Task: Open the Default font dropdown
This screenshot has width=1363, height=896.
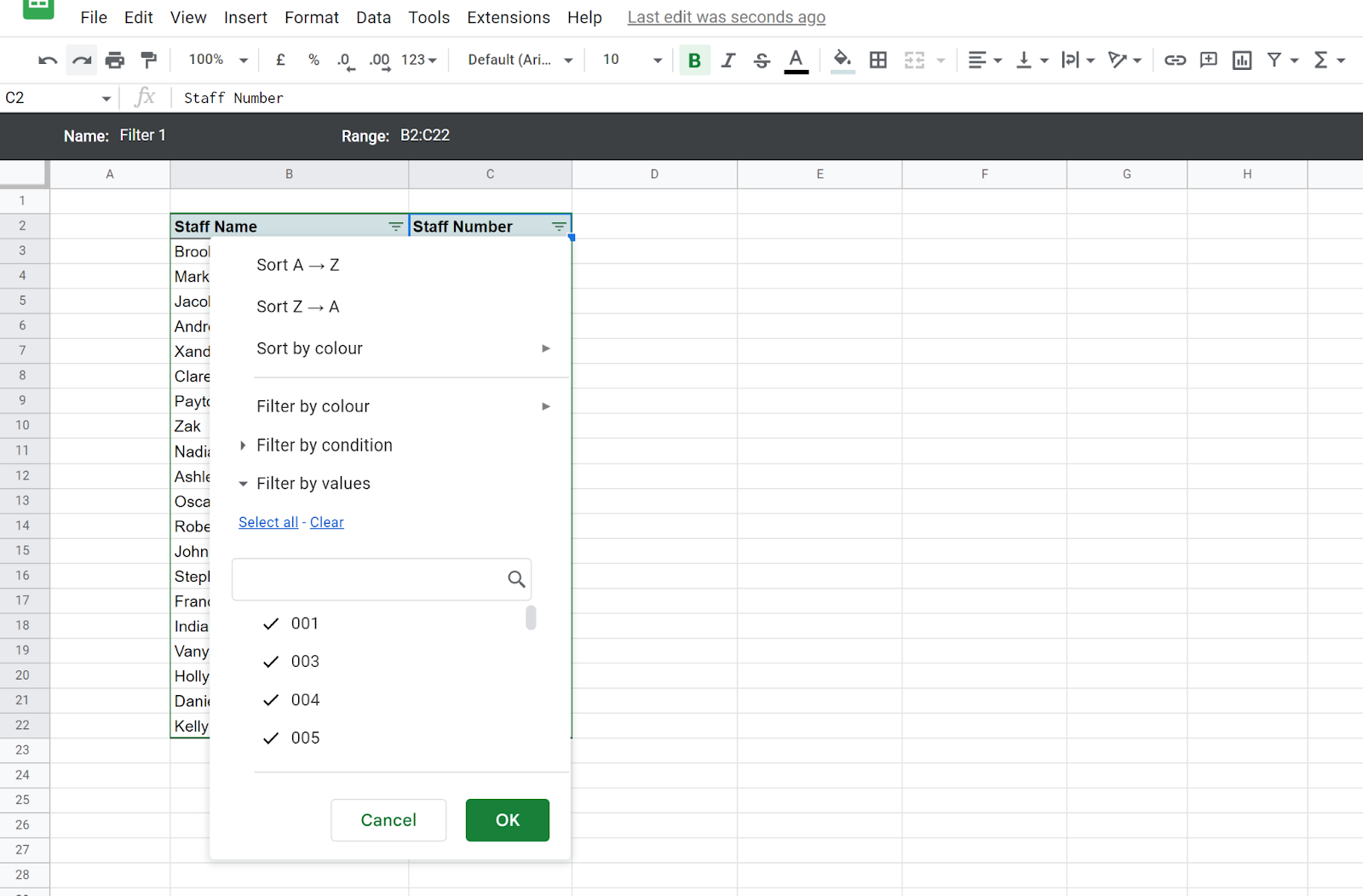Action: [x=520, y=60]
